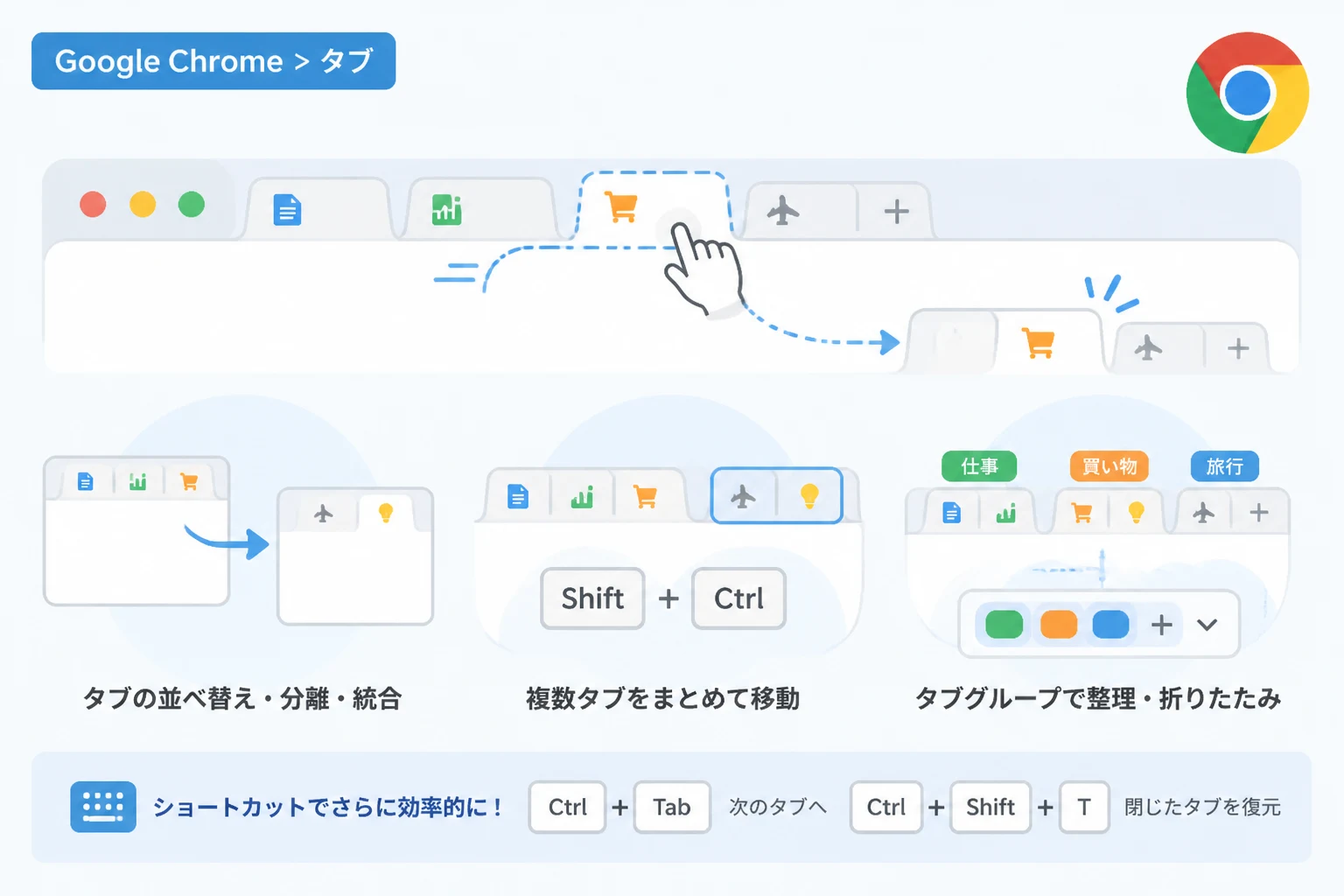Click the lightbulb tab inside the blue selection outline

pos(809,496)
